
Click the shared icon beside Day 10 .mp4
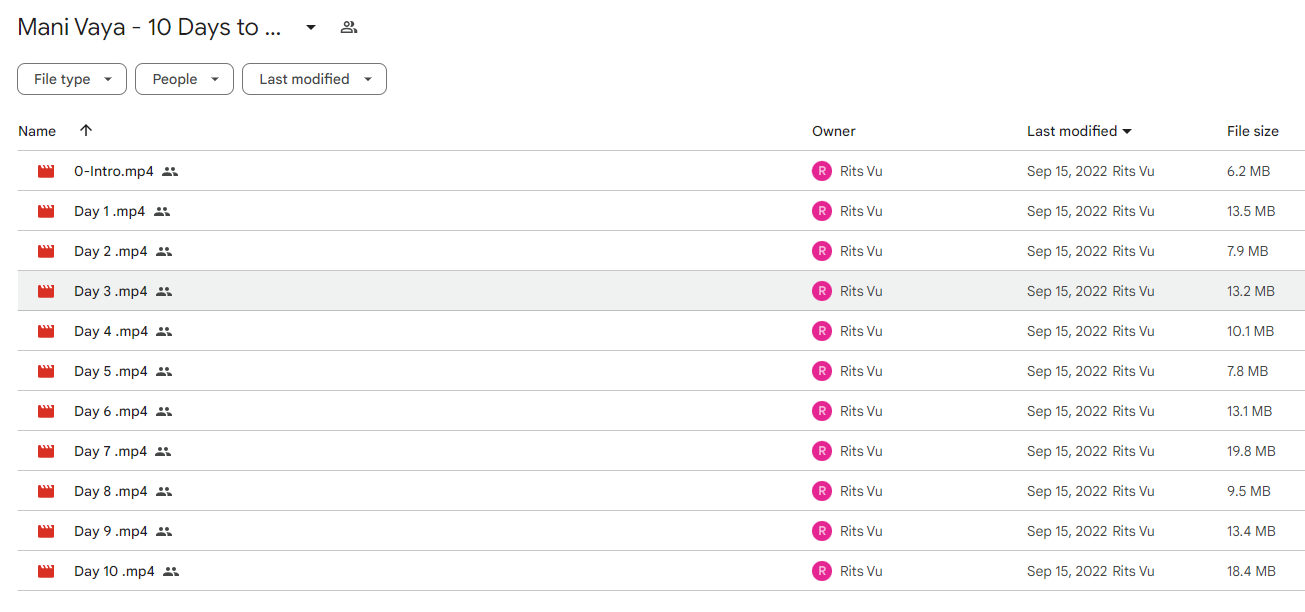click(171, 571)
